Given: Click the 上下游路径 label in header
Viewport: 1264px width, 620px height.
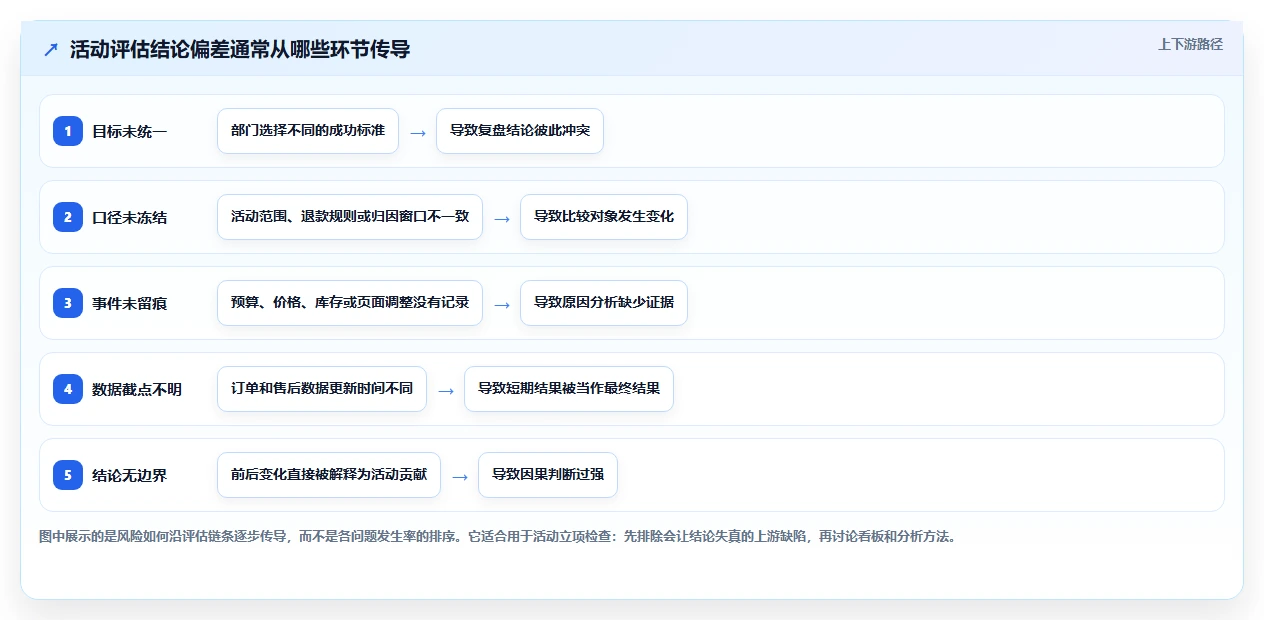Looking at the screenshot, I should [x=1190, y=44].
